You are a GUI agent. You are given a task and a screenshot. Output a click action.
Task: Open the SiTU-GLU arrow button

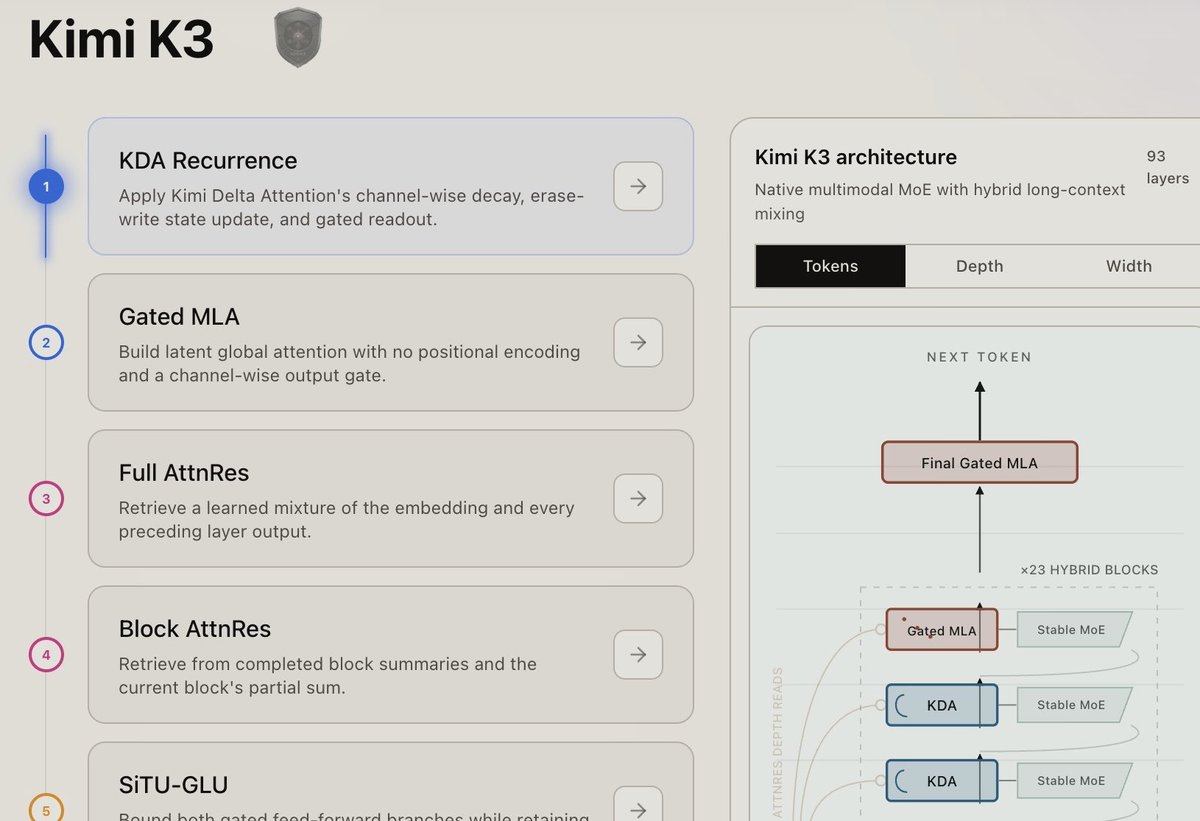click(638, 805)
